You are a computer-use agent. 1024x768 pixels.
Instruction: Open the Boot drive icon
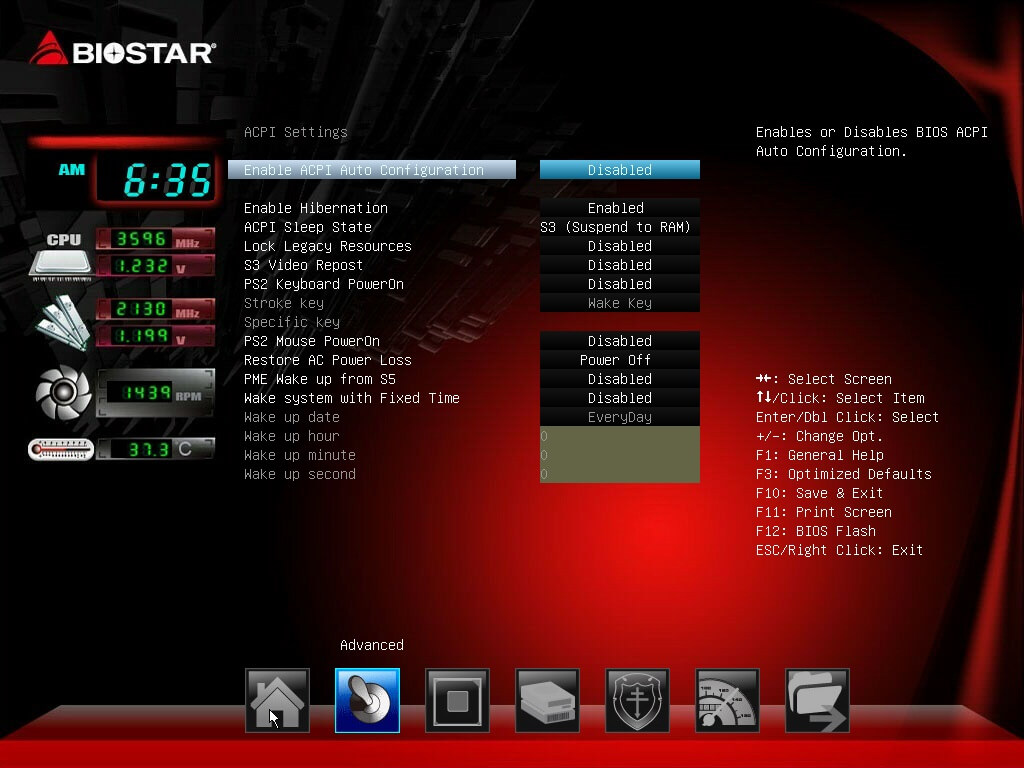coord(547,700)
